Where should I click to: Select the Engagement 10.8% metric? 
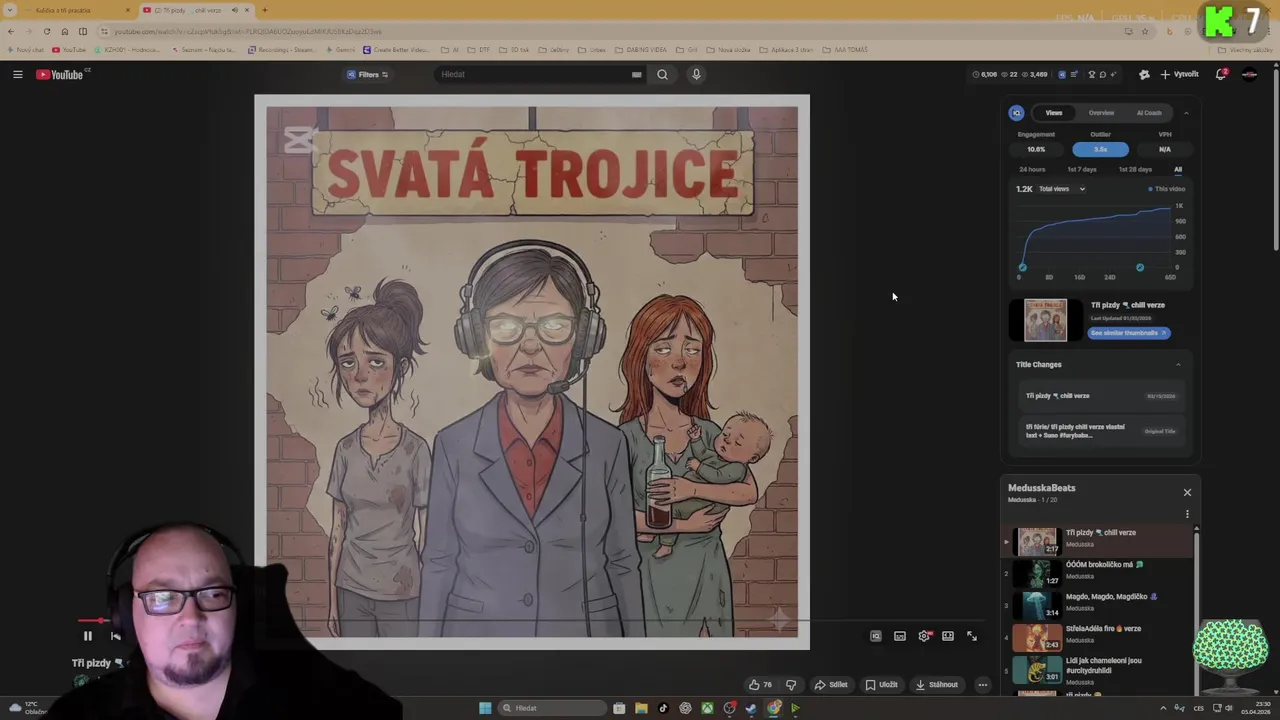(1036, 149)
